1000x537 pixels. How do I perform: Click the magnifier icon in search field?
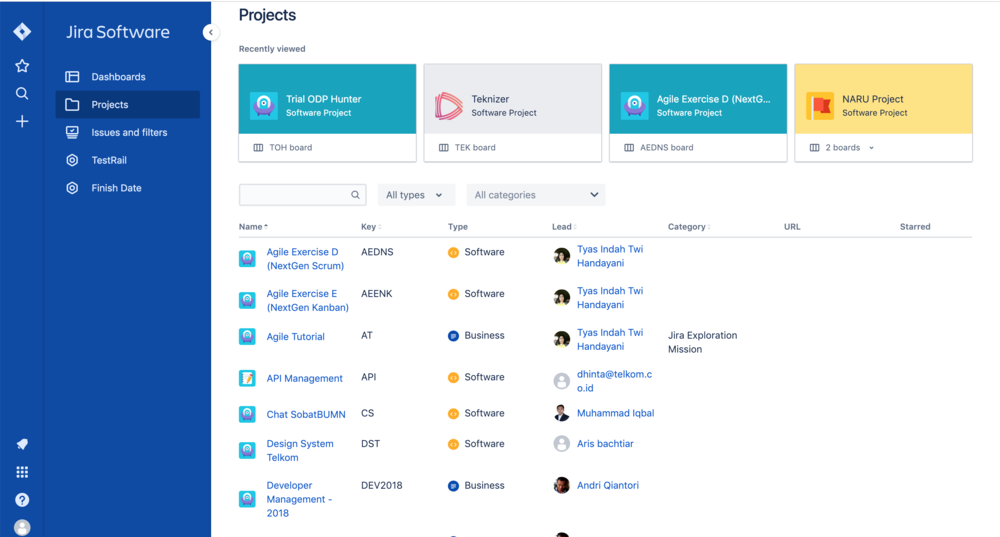point(355,195)
